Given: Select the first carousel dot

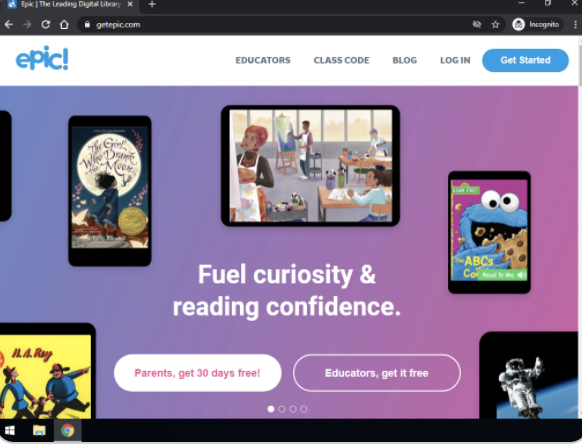Looking at the screenshot, I should coord(271,409).
